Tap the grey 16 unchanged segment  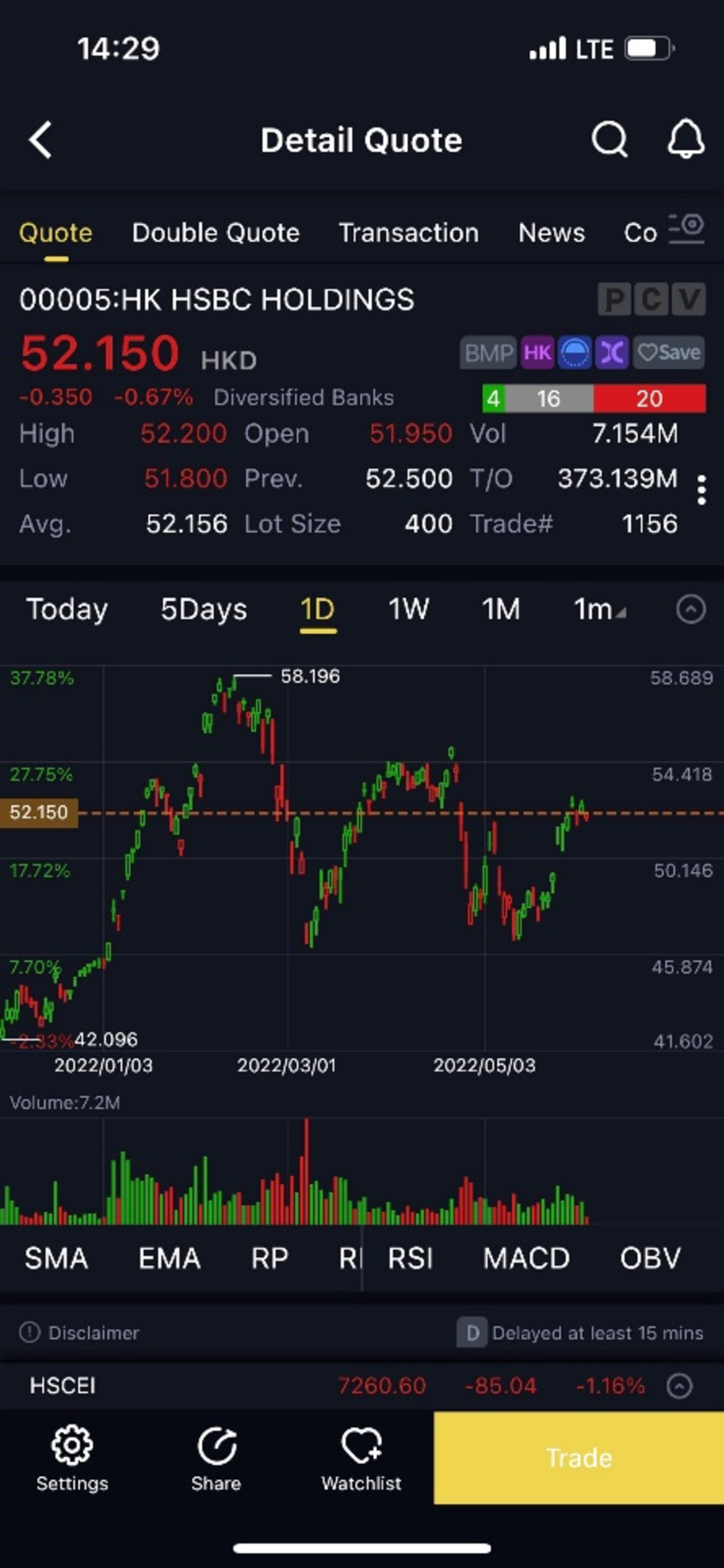point(548,398)
